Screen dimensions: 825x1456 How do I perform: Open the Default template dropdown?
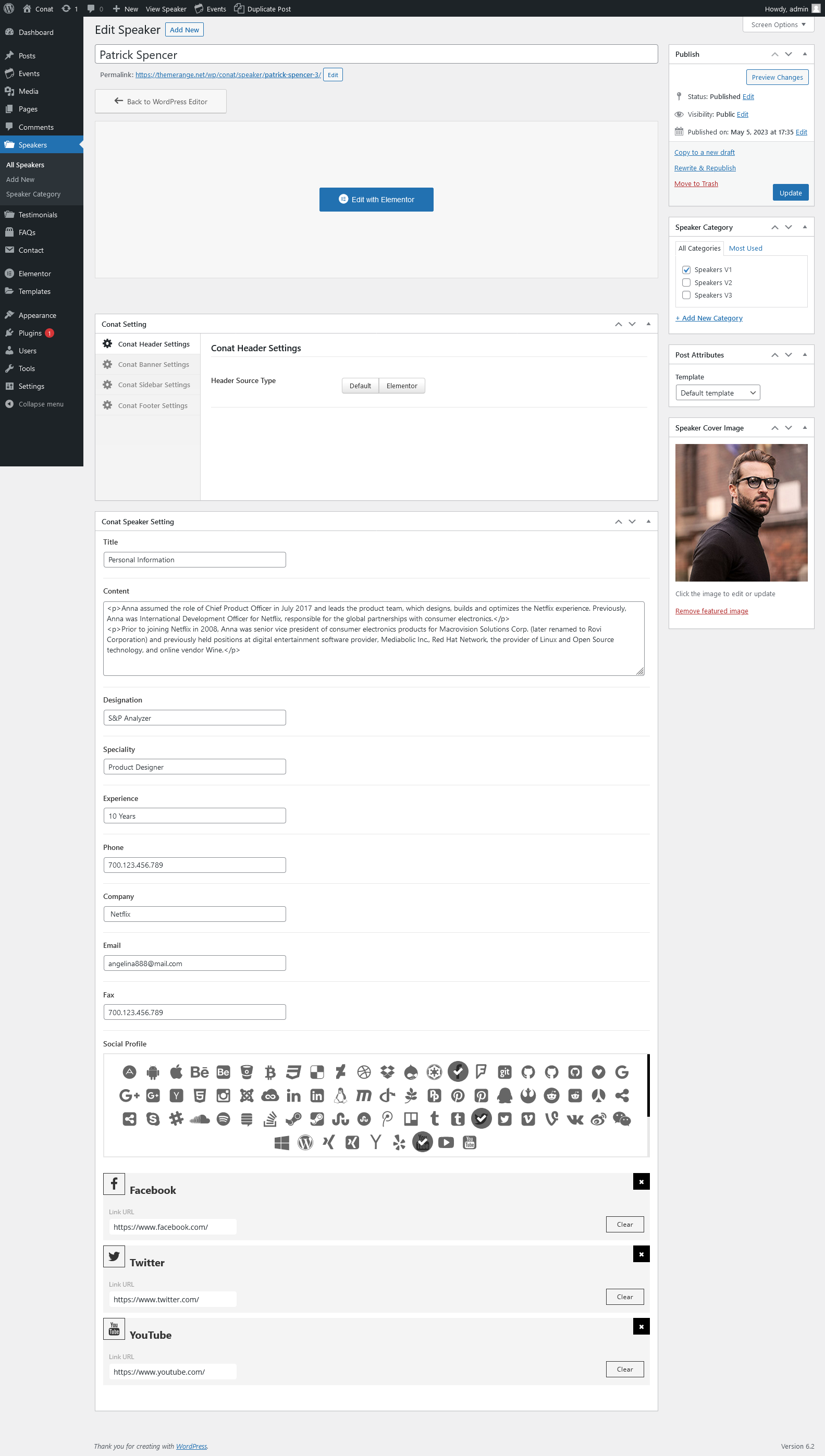pos(717,393)
